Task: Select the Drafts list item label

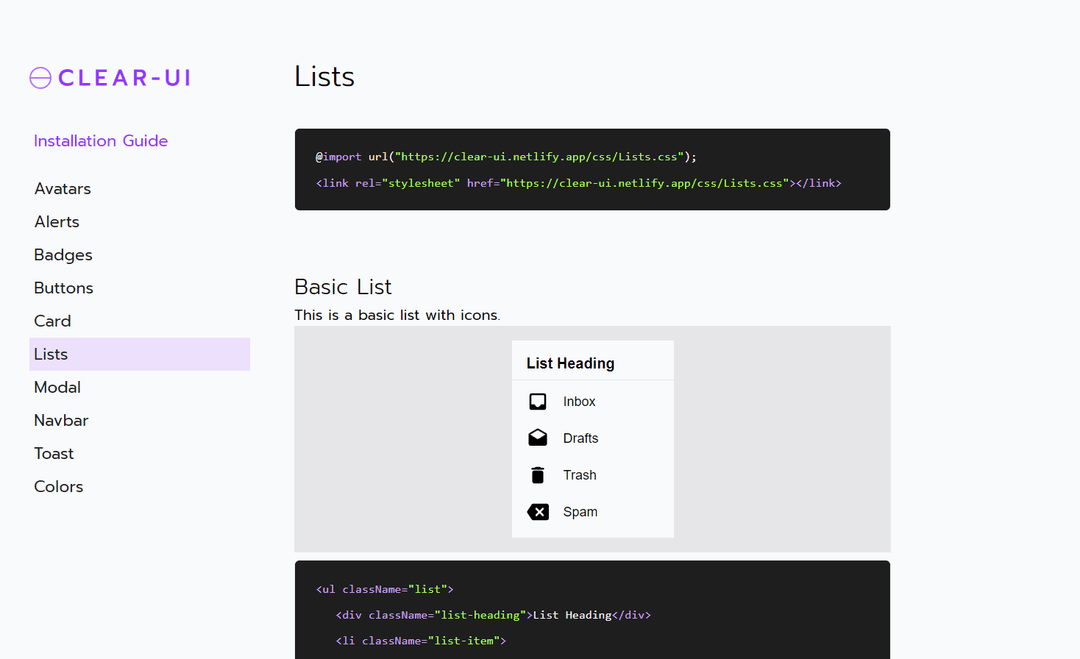Action: pyautogui.click(x=581, y=438)
